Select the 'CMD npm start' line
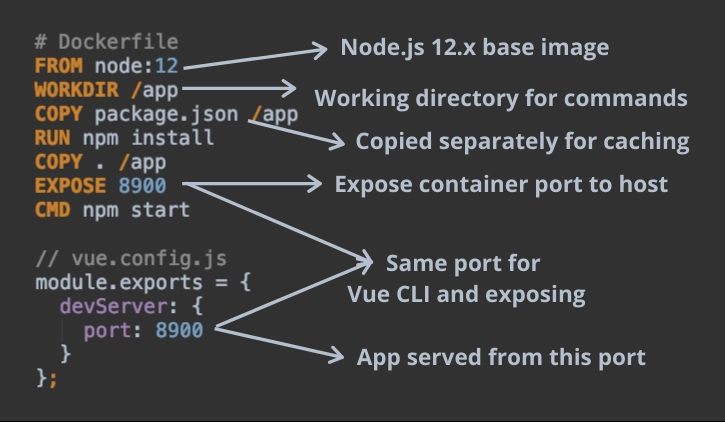Image resolution: width=725 pixels, height=422 pixels. tap(112, 210)
